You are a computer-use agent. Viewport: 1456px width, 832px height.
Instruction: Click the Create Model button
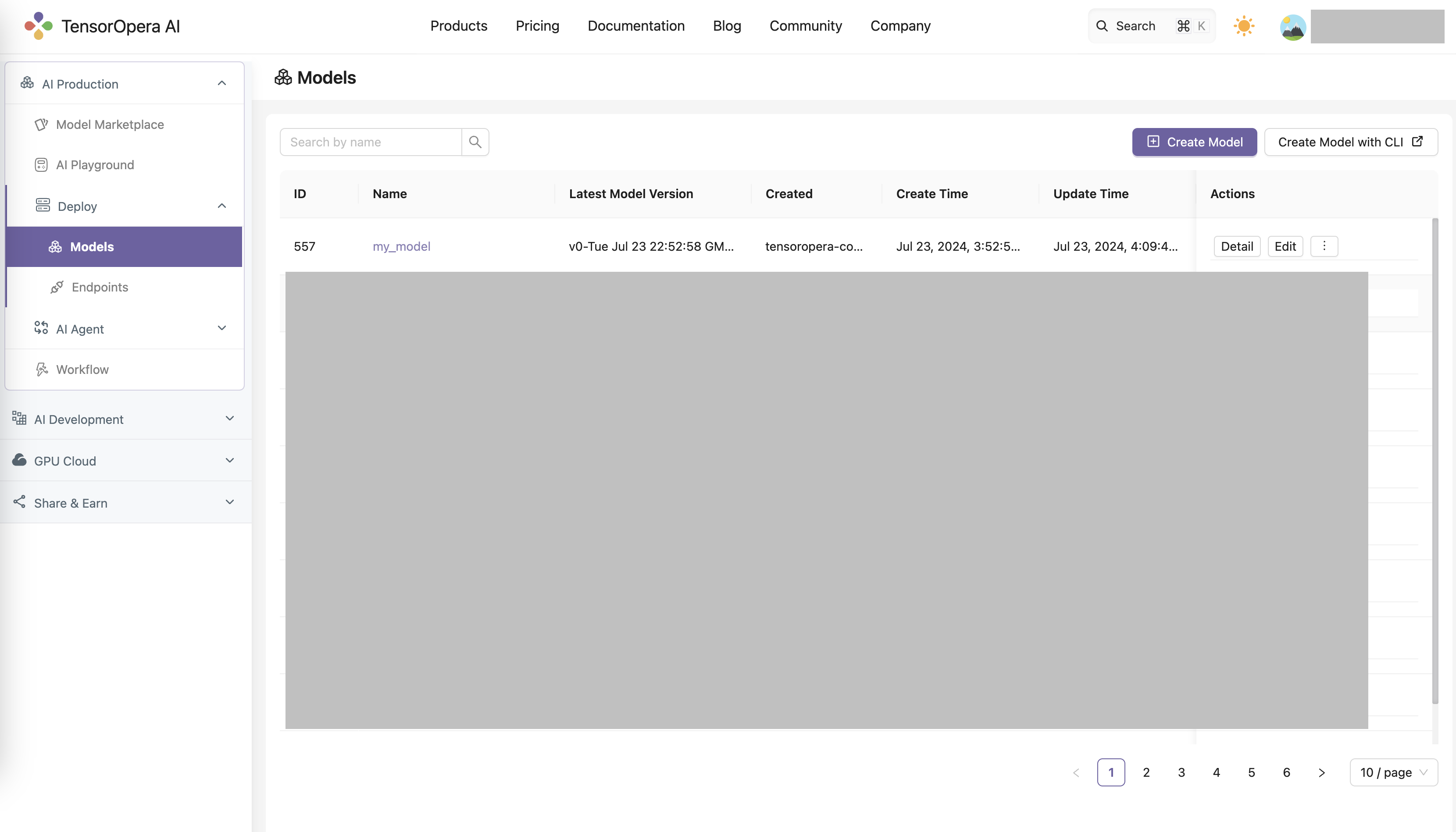click(1194, 142)
